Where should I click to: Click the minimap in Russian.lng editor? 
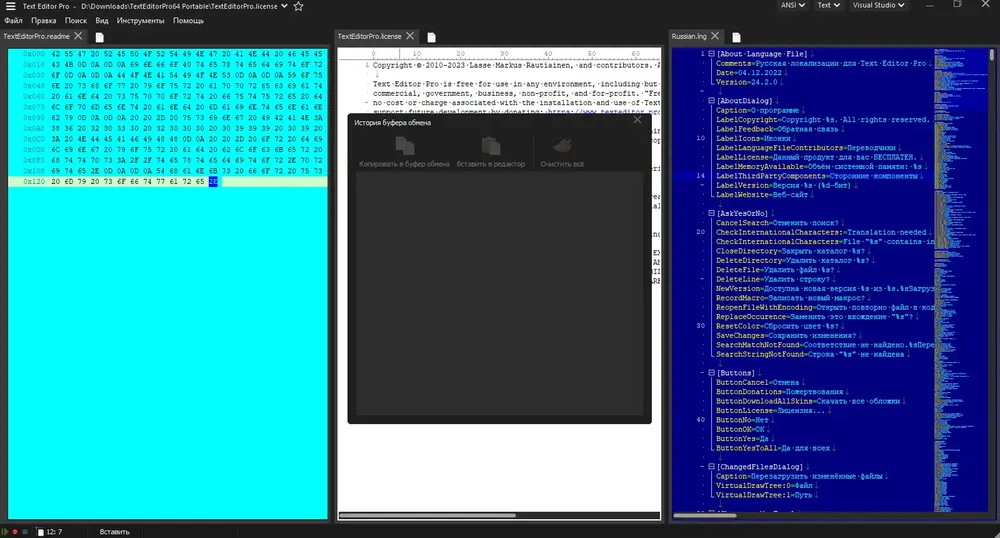point(960,279)
